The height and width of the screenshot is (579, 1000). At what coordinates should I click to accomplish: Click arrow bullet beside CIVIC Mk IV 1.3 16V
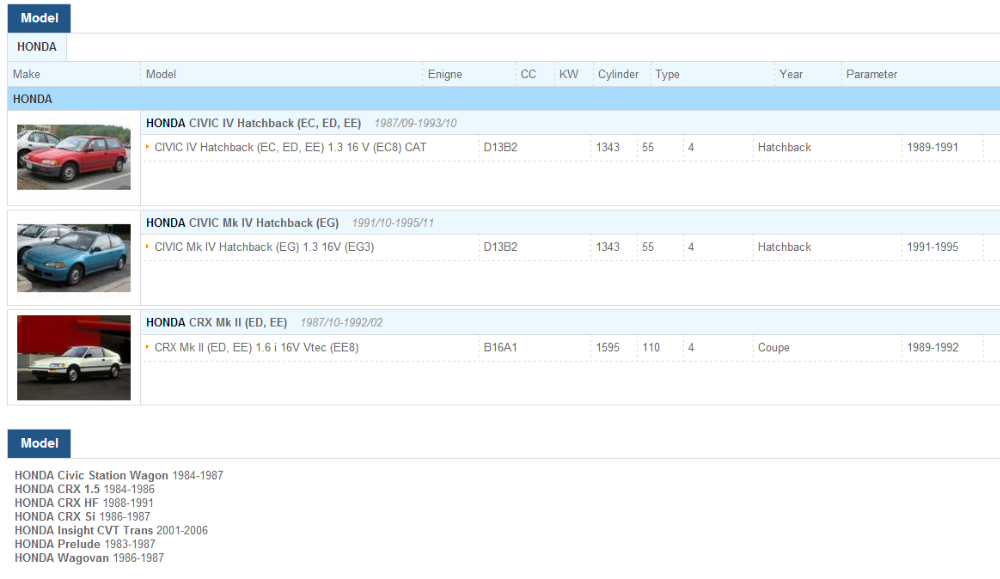click(148, 247)
